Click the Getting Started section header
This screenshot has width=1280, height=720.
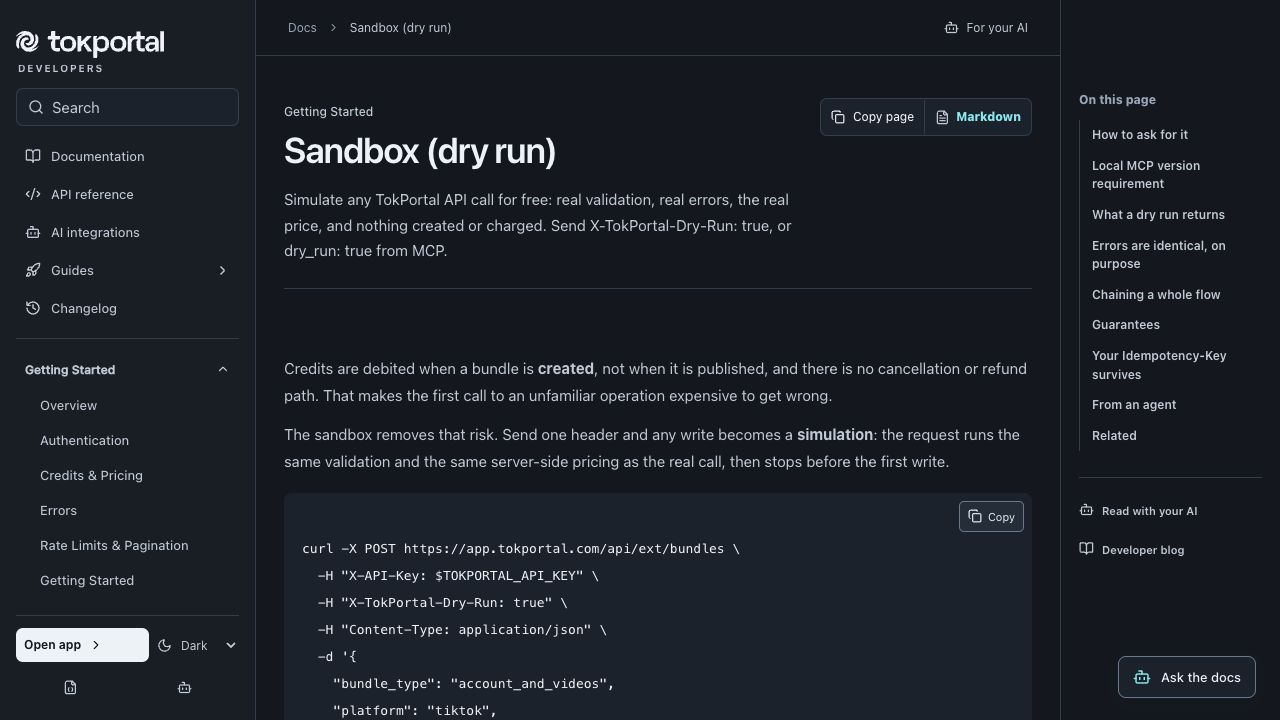127,369
